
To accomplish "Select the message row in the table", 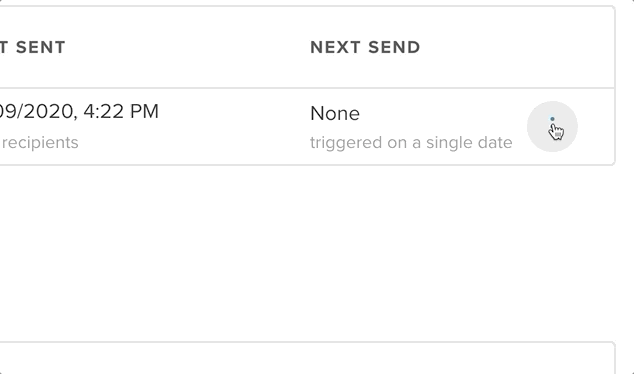I will [307, 127].
